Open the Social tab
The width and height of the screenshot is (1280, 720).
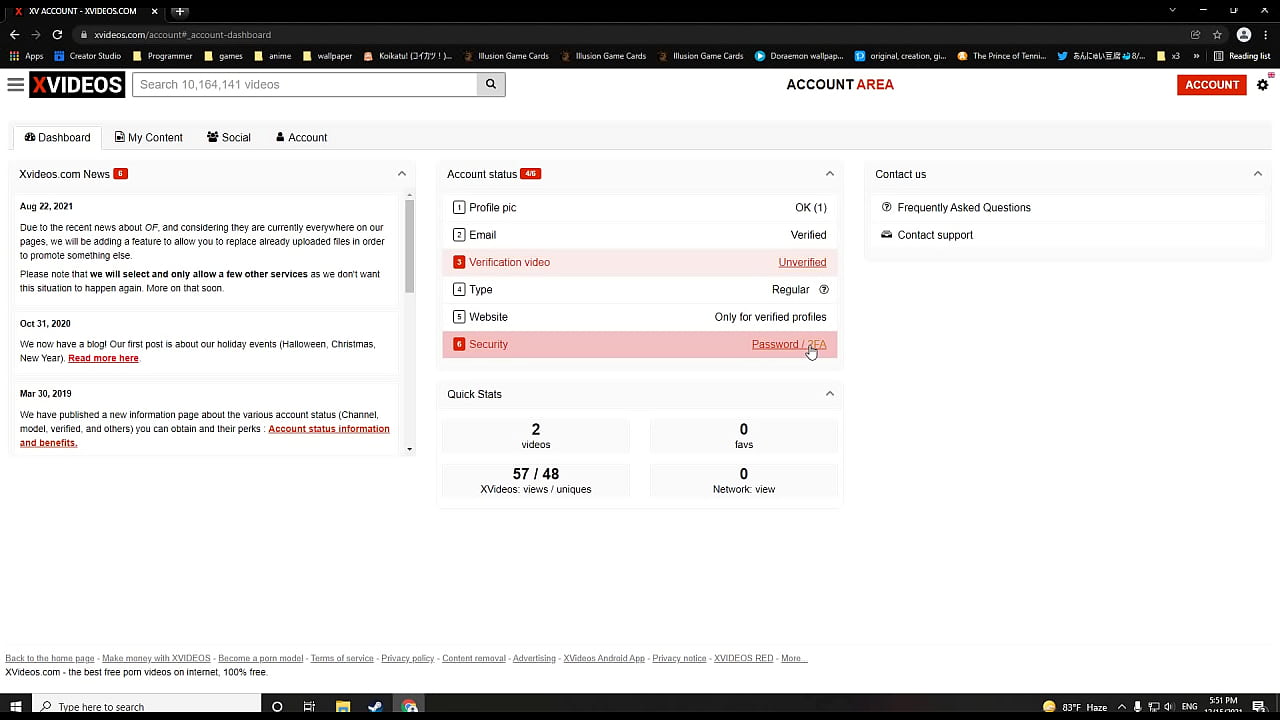[229, 138]
